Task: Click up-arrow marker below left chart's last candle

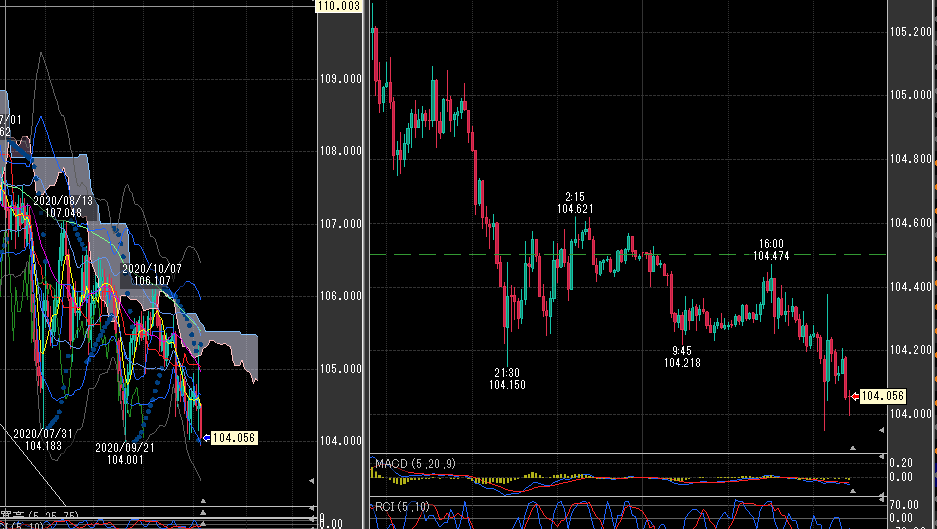Action: tap(203, 501)
